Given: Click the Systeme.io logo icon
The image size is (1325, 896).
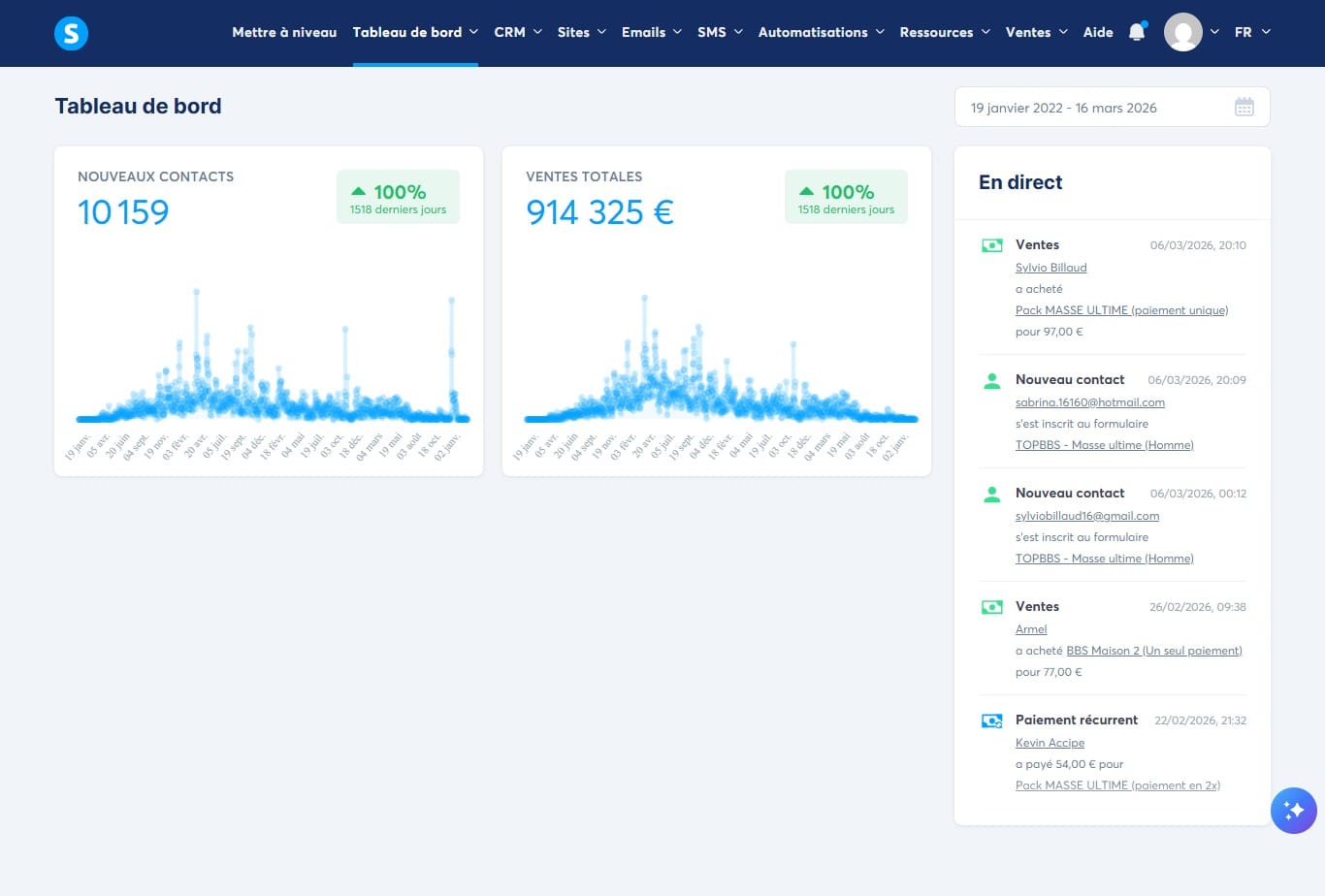Looking at the screenshot, I should (x=71, y=33).
